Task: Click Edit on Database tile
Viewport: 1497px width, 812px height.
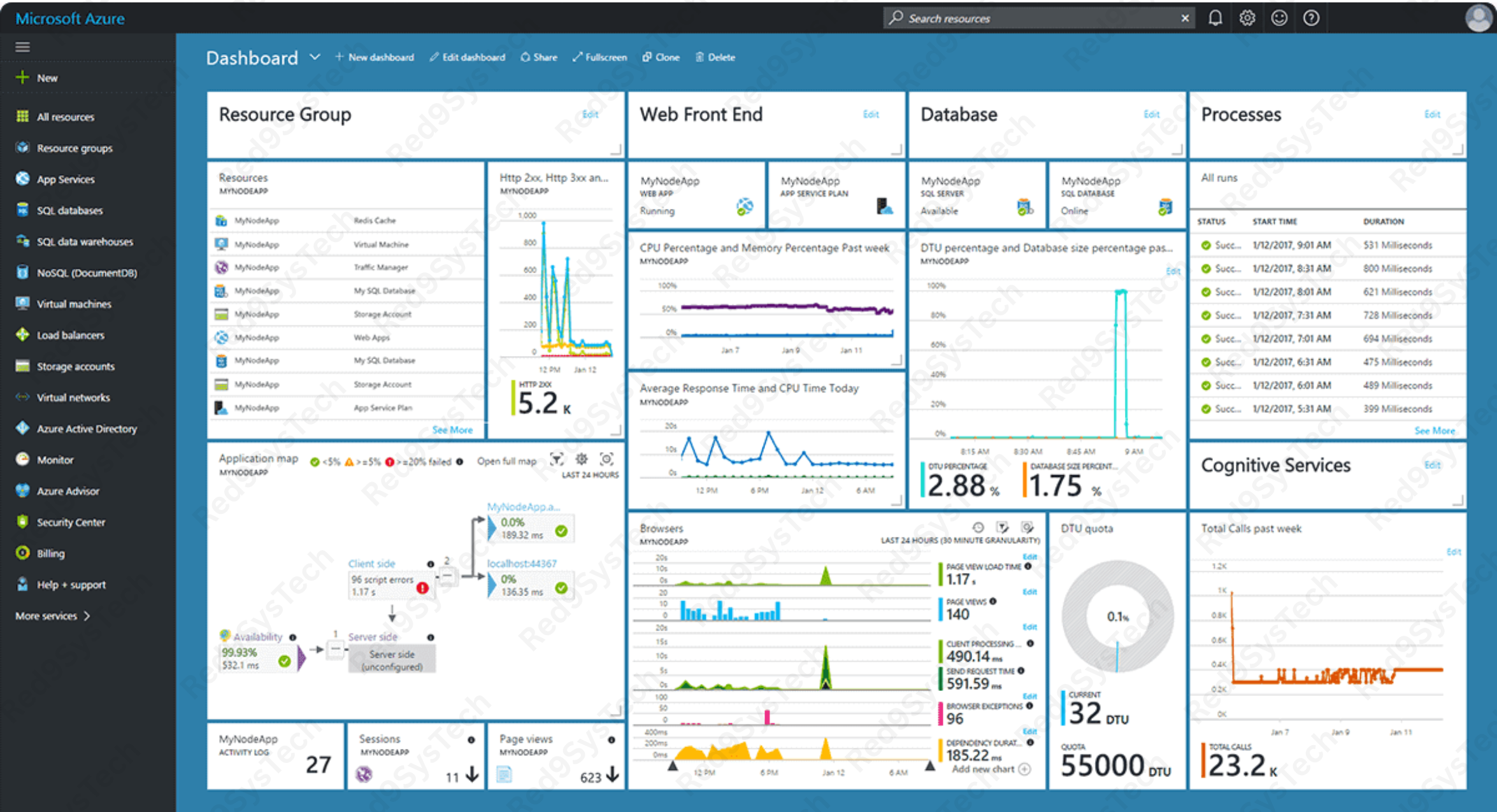Action: pos(1152,114)
